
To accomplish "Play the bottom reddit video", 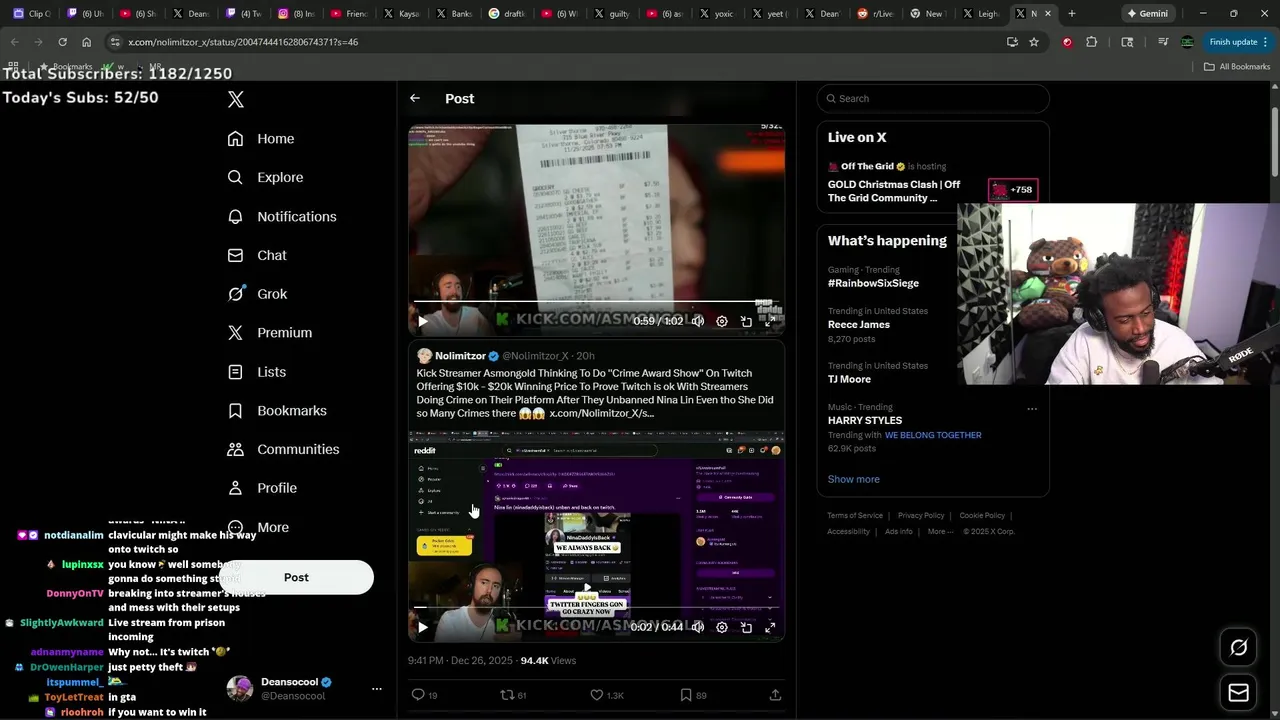I will coord(422,627).
